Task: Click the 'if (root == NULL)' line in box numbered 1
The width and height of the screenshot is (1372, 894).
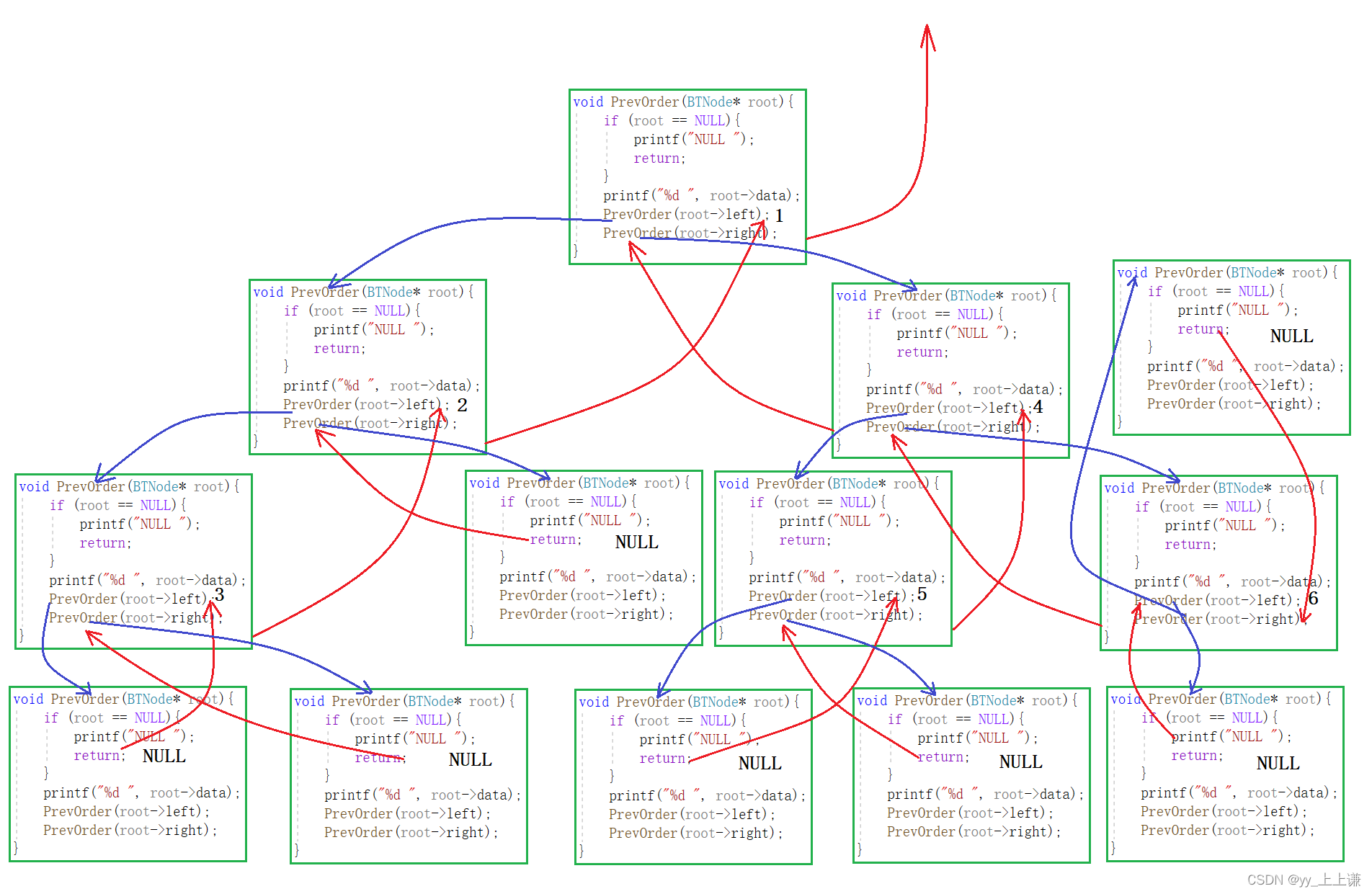Action: coord(672,121)
